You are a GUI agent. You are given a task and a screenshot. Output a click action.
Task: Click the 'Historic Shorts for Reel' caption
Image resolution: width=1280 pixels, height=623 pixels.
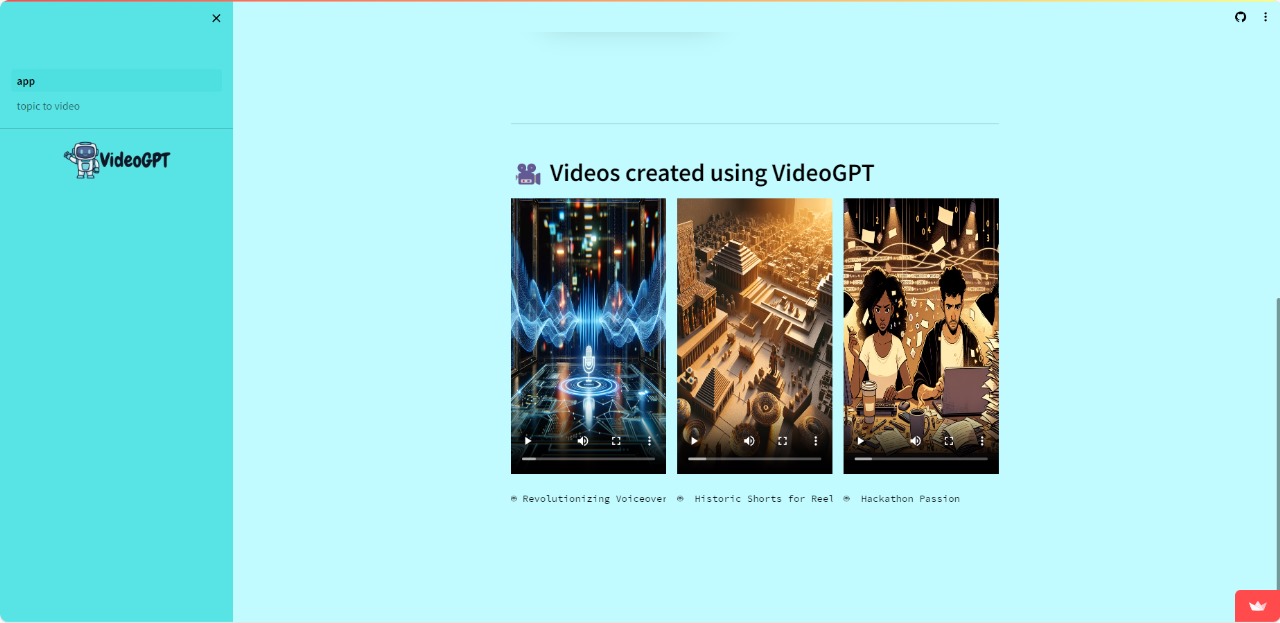[x=764, y=498]
